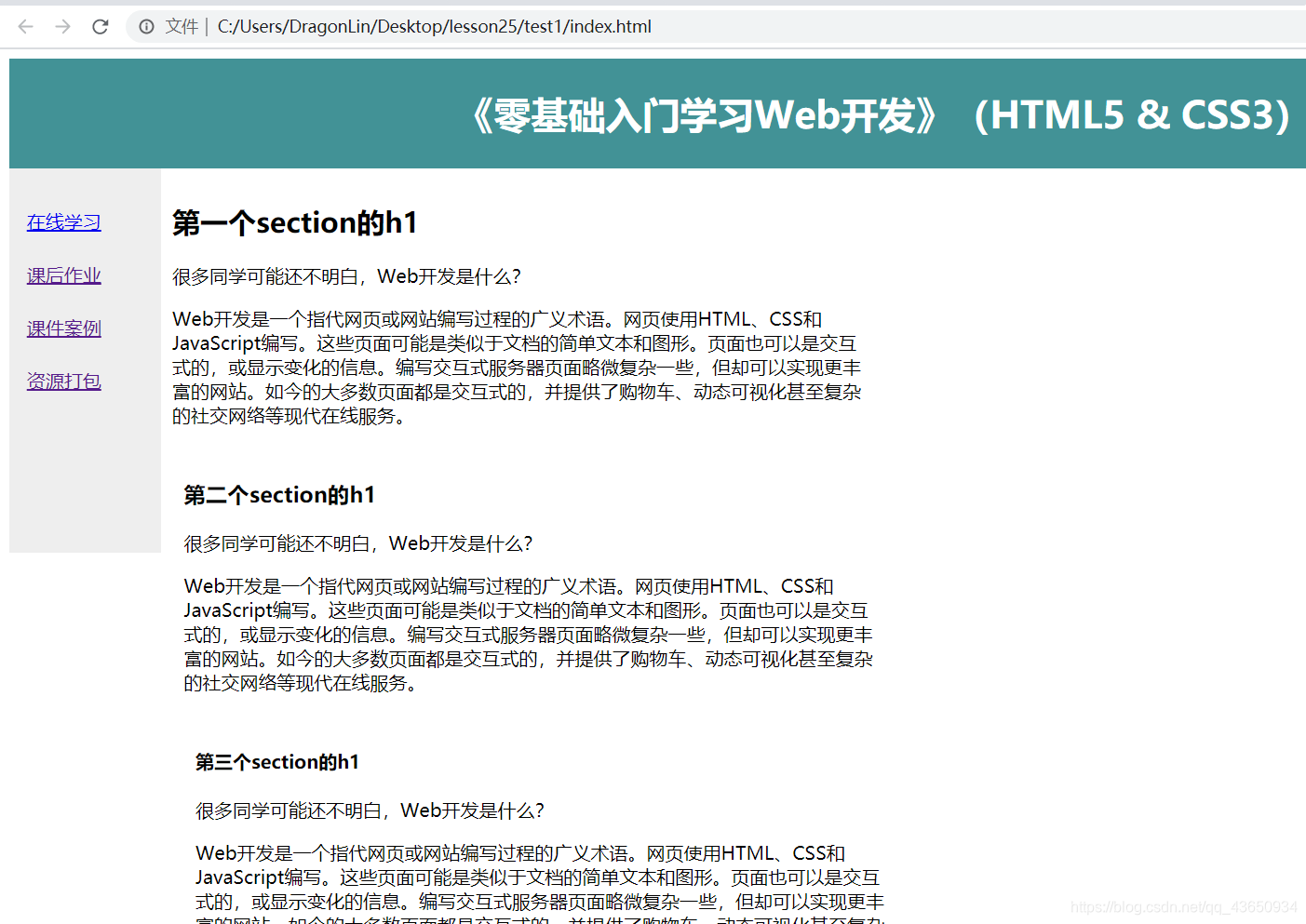Click the first Web开发 paragraph text
The width and height of the screenshot is (1306, 924).
coord(517,367)
